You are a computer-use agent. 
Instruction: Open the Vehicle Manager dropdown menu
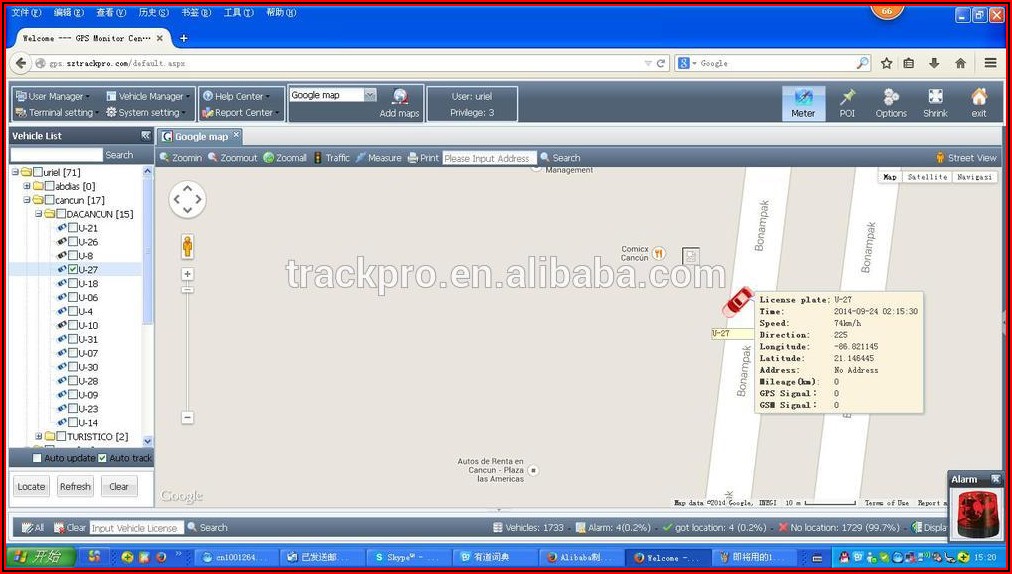(148, 96)
